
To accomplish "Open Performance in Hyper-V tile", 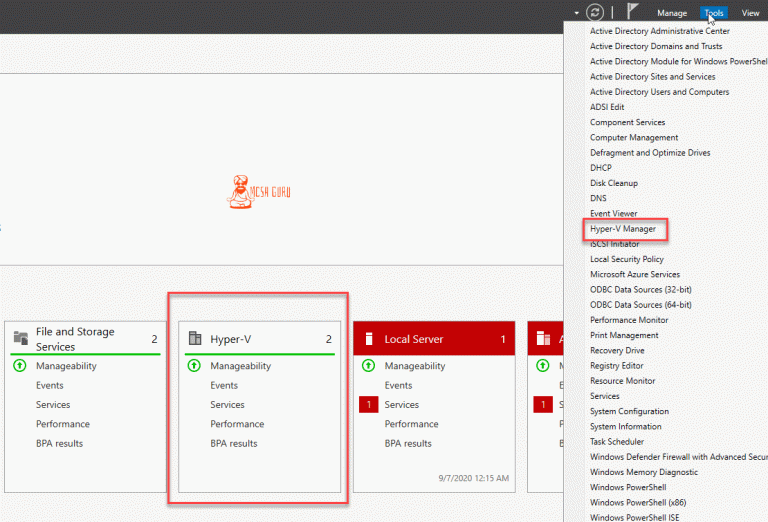I will click(x=237, y=424).
